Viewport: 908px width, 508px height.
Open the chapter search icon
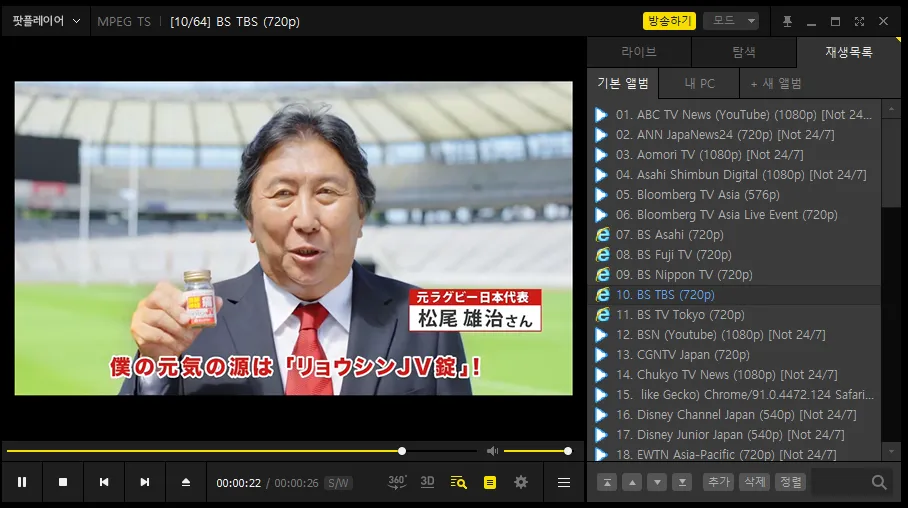[x=459, y=482]
